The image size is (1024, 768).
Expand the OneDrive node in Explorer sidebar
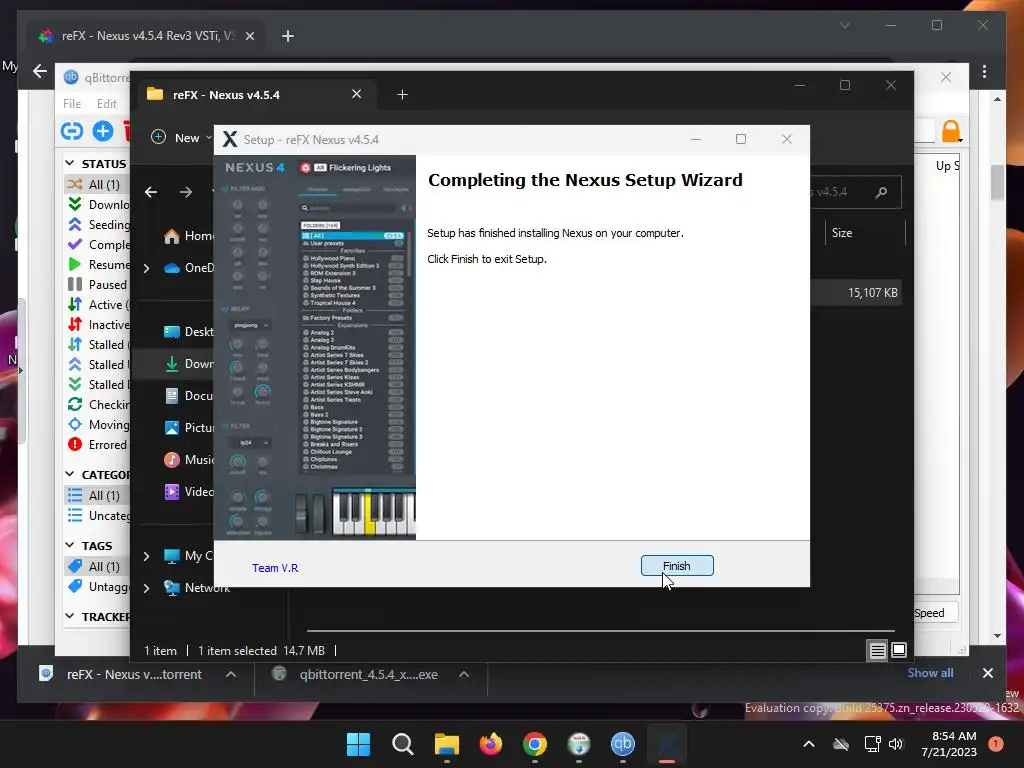(146, 268)
